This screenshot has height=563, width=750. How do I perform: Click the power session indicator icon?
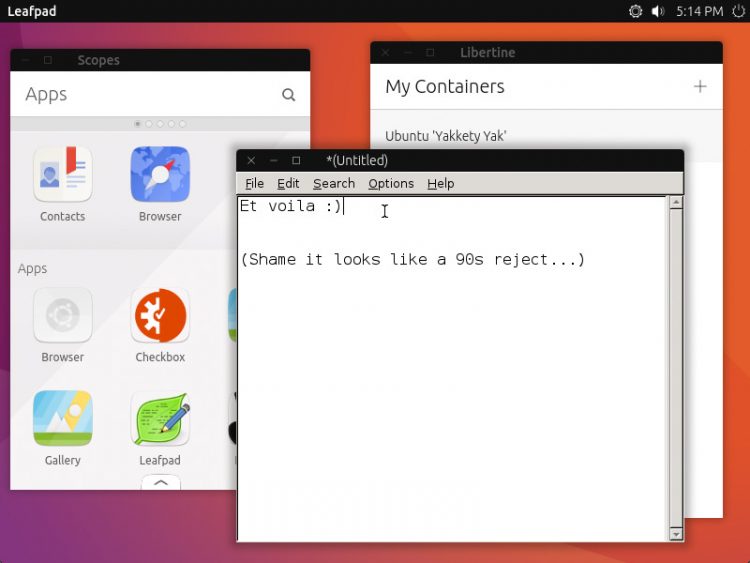coord(739,11)
